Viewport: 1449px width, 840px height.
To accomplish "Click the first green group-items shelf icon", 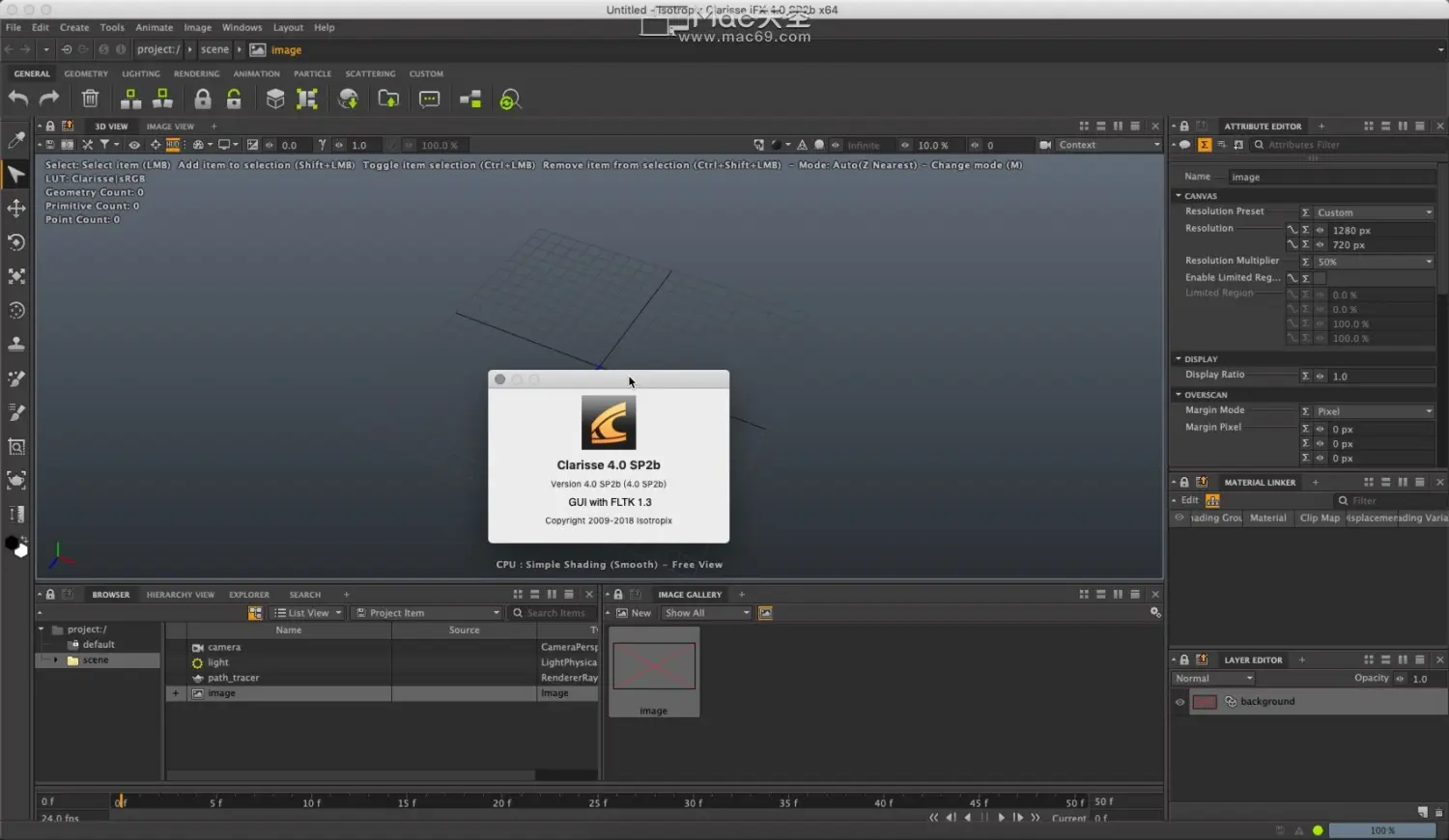I will [x=130, y=98].
